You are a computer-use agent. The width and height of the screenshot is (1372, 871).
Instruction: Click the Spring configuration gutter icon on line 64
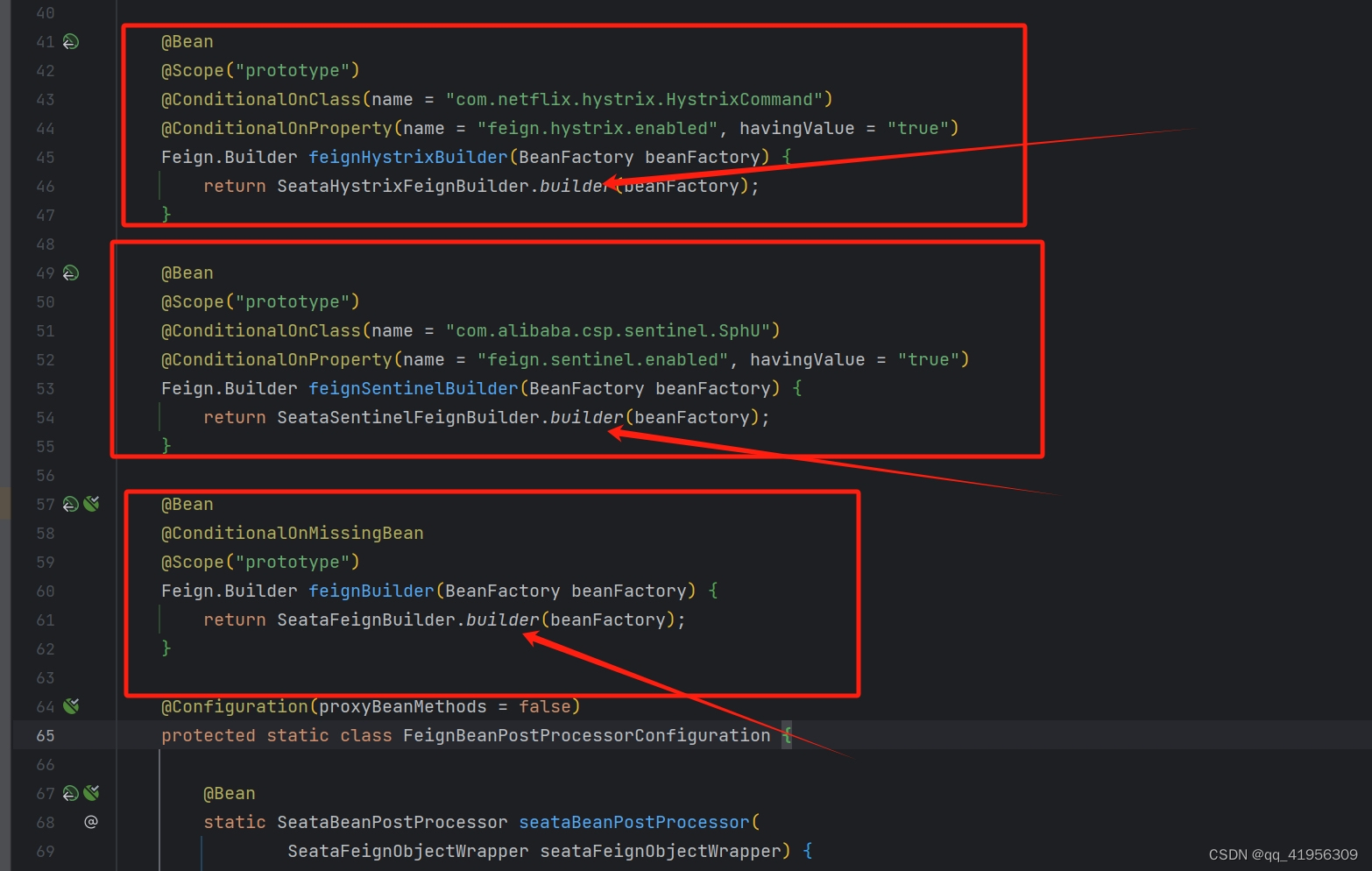point(71,706)
